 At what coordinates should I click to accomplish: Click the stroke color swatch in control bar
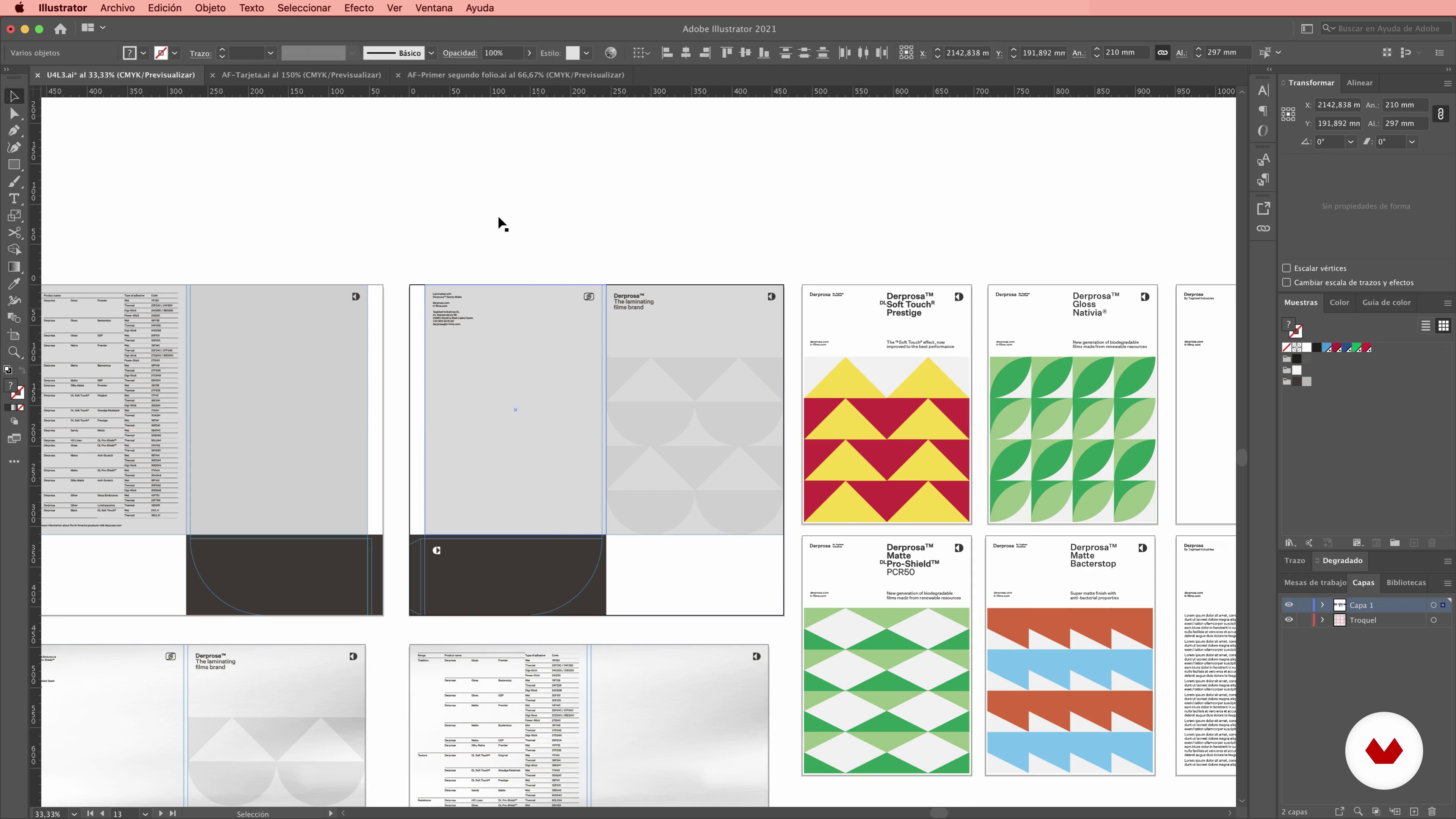point(161,53)
